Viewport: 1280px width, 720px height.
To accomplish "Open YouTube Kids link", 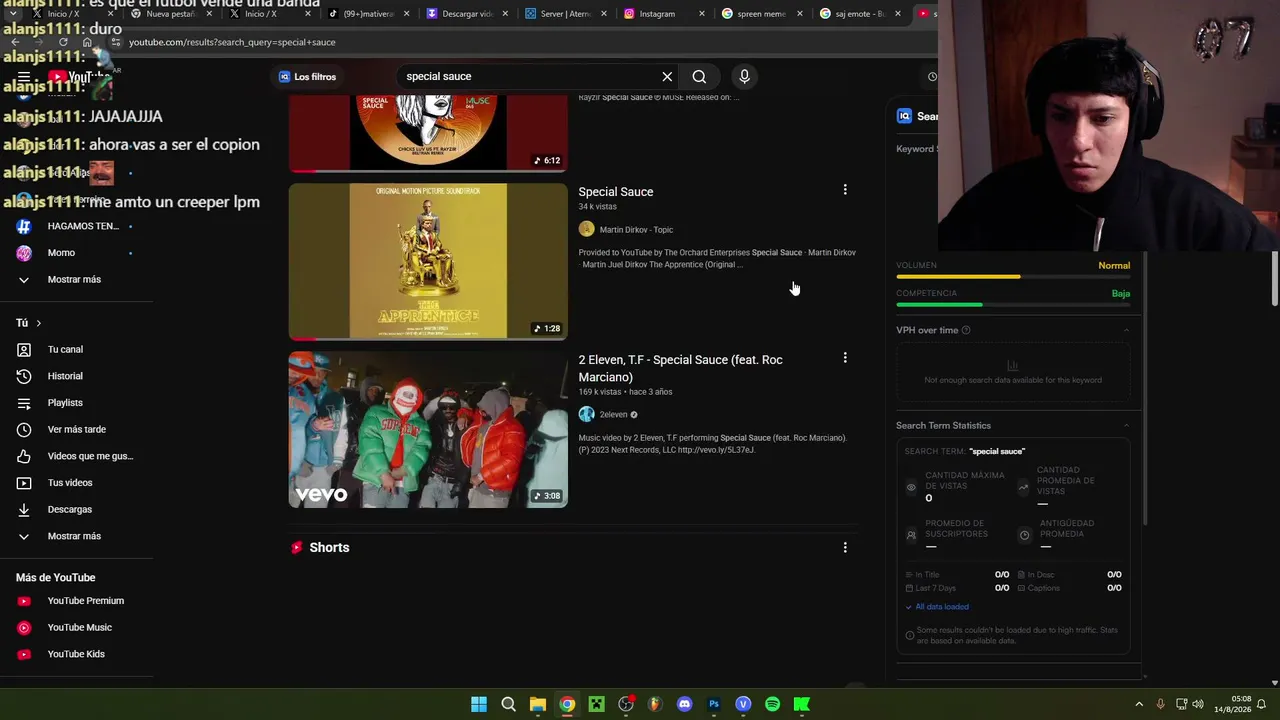I will point(76,654).
